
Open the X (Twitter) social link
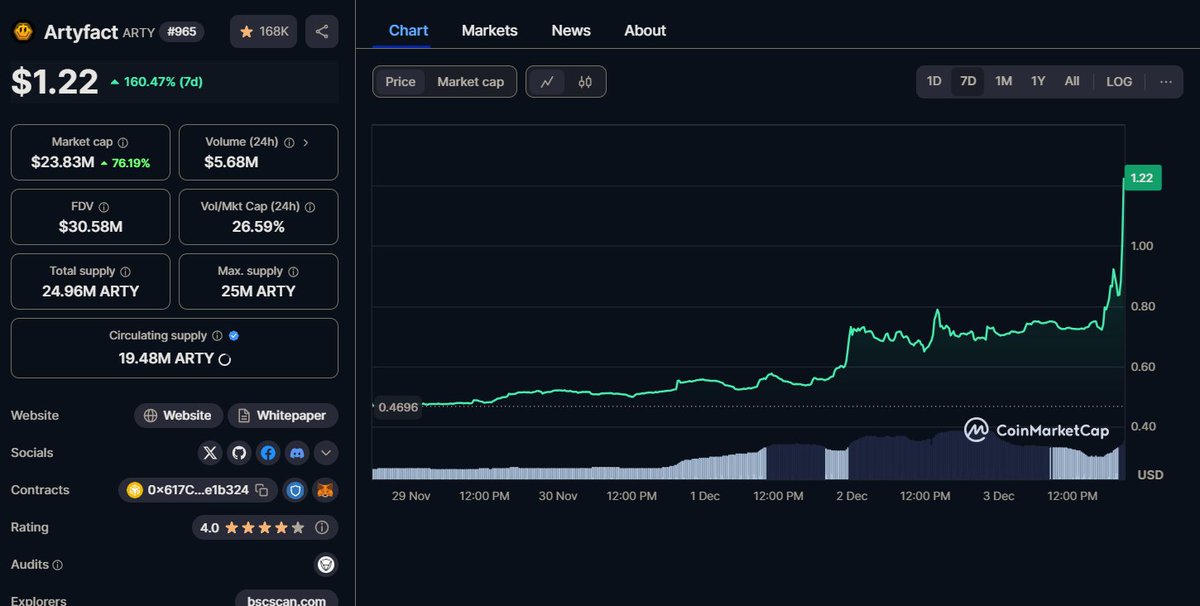[210, 453]
